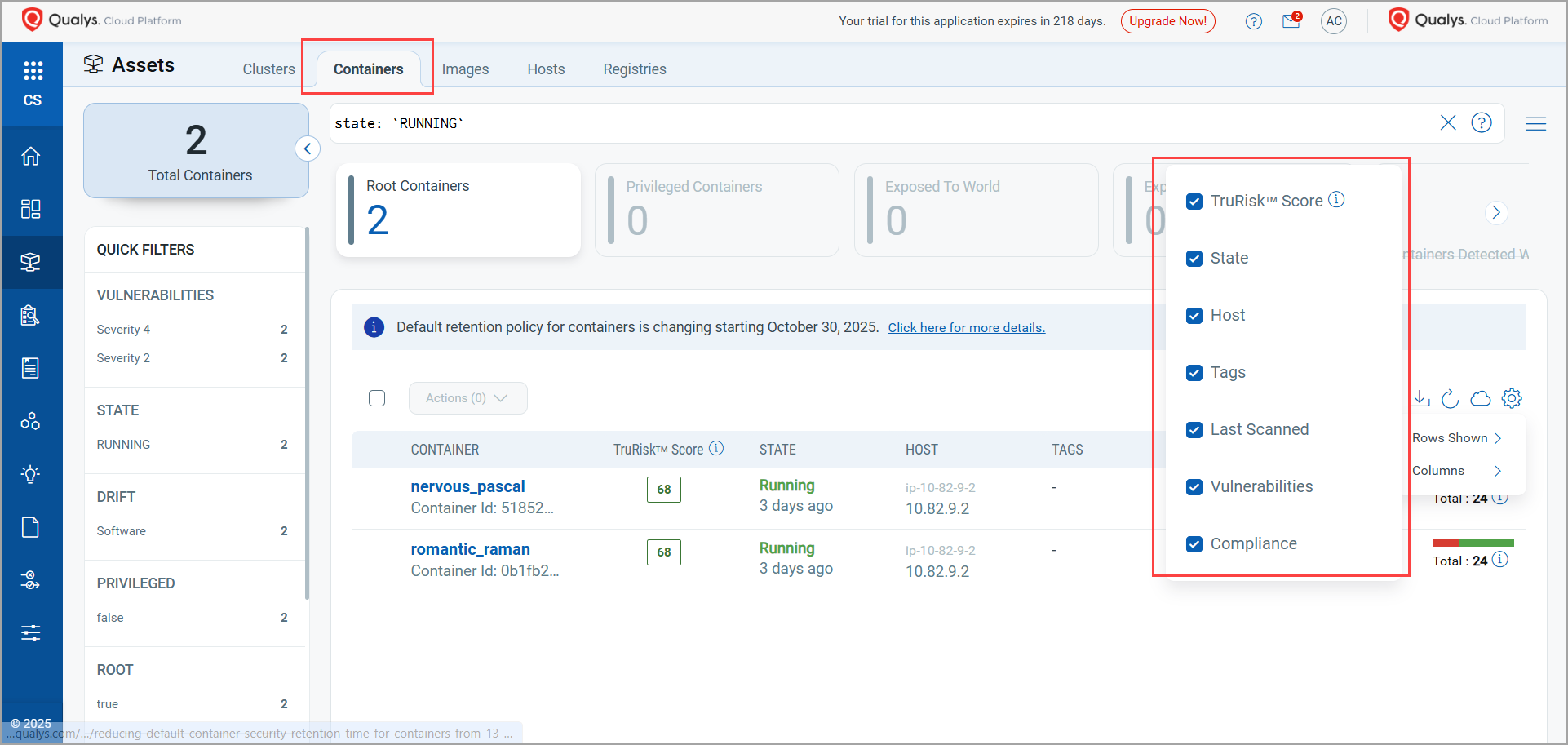Click the download icon above the table
This screenshot has height=745, width=1568.
point(1421,398)
